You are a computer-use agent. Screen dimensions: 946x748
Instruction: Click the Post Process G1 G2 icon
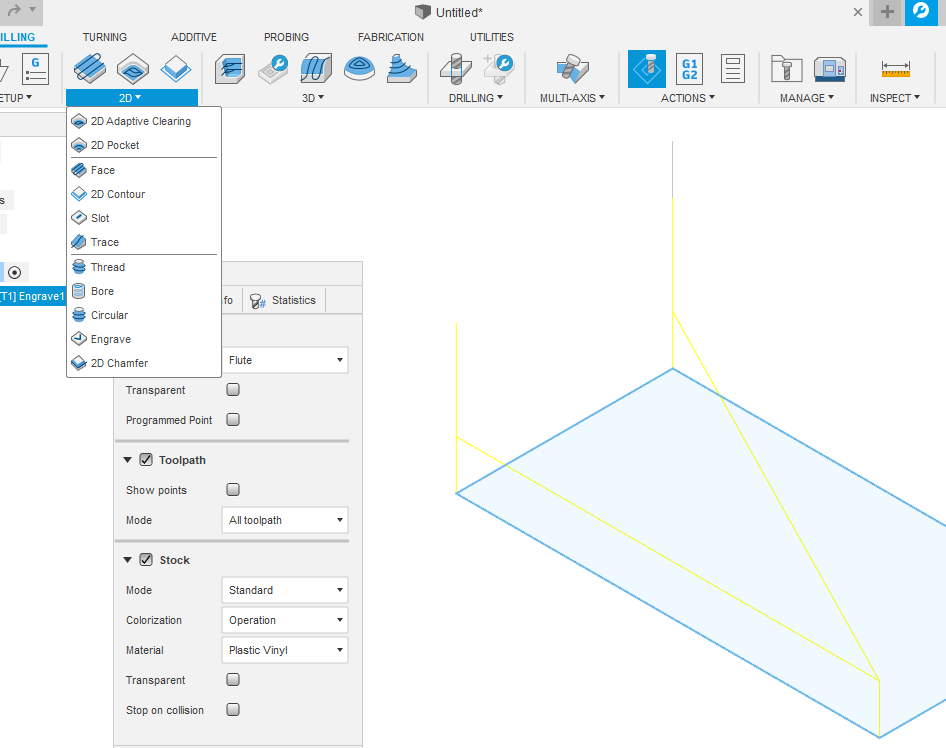coord(689,69)
